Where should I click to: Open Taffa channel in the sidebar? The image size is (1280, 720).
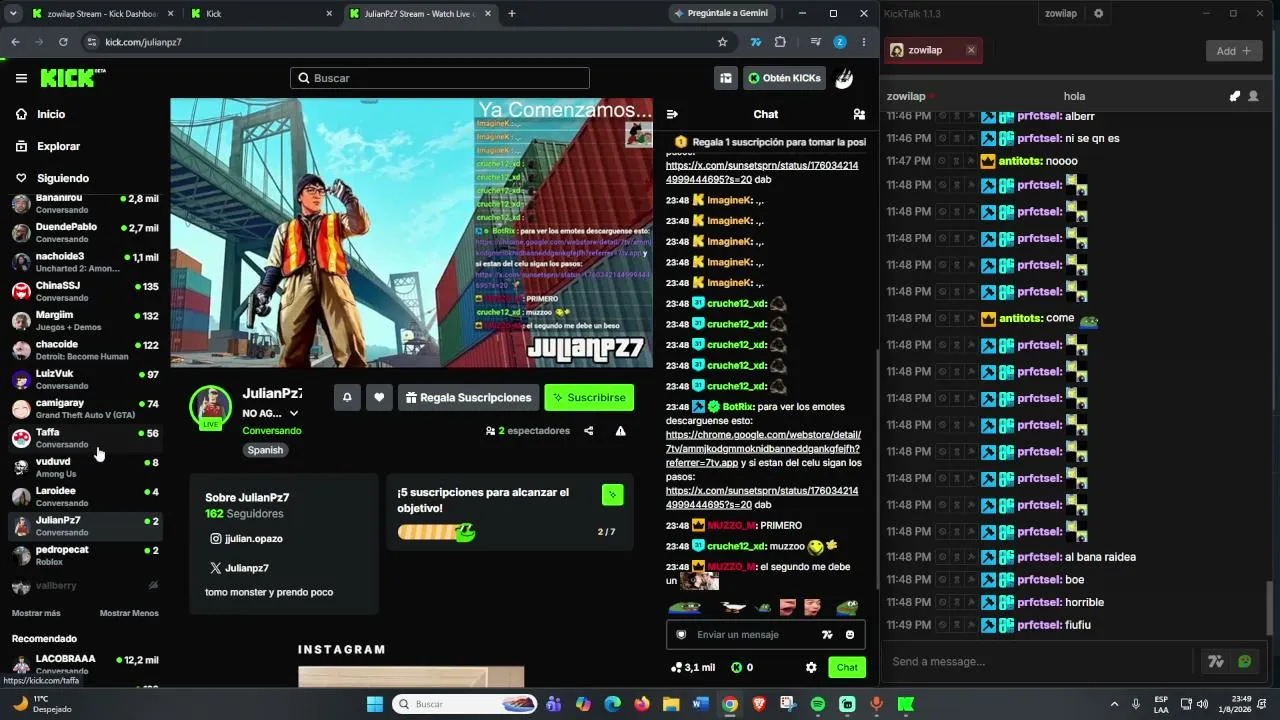point(85,438)
